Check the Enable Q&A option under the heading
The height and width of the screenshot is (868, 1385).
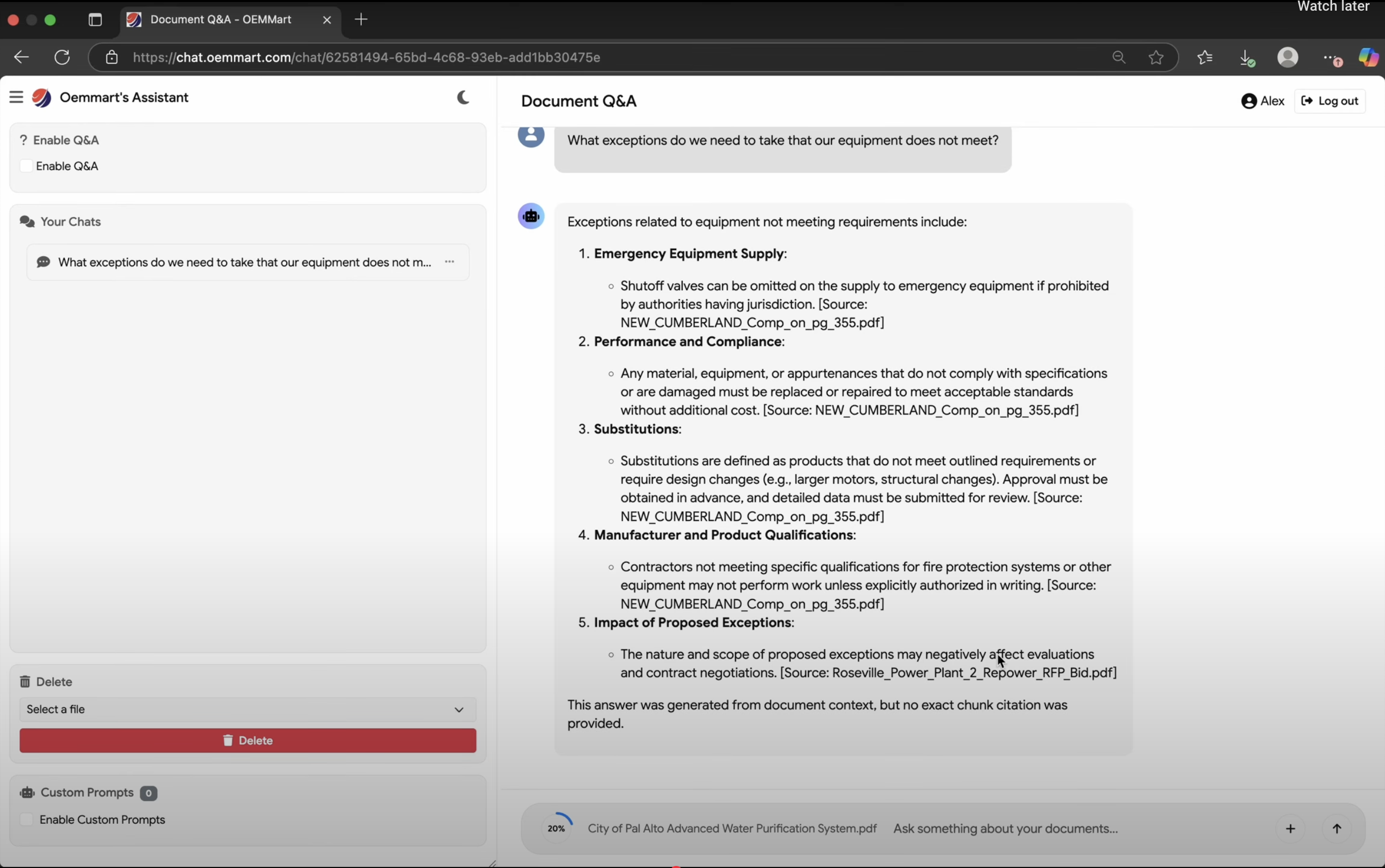[26, 165]
